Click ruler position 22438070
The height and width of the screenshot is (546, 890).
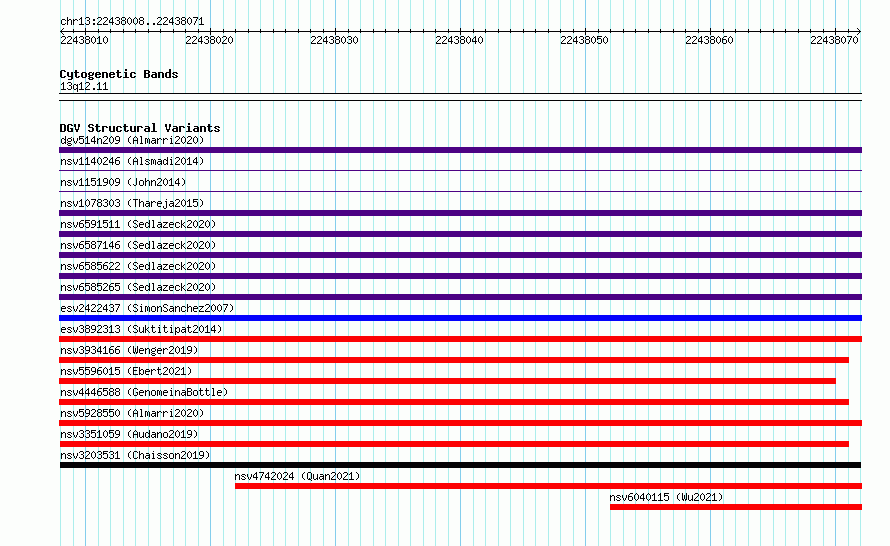click(834, 40)
